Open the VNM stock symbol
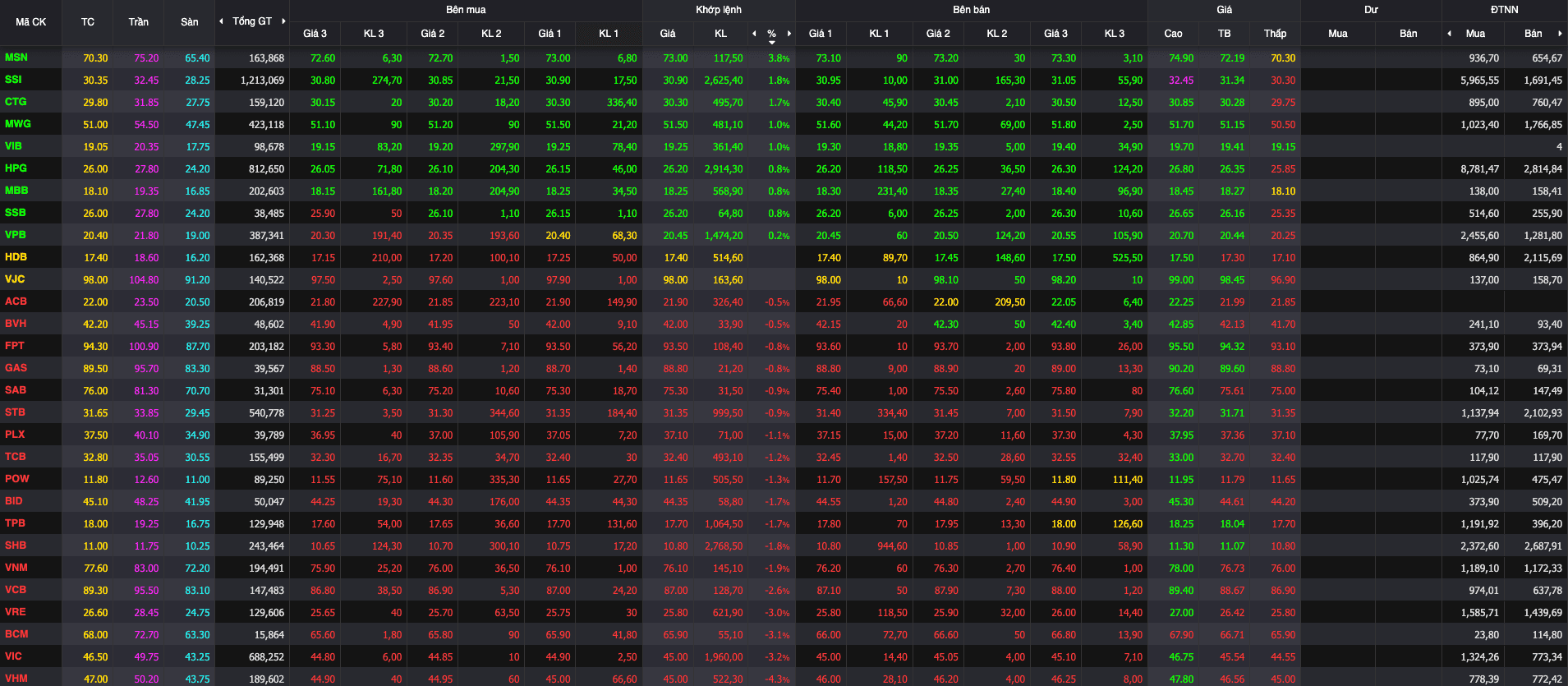 16,568
